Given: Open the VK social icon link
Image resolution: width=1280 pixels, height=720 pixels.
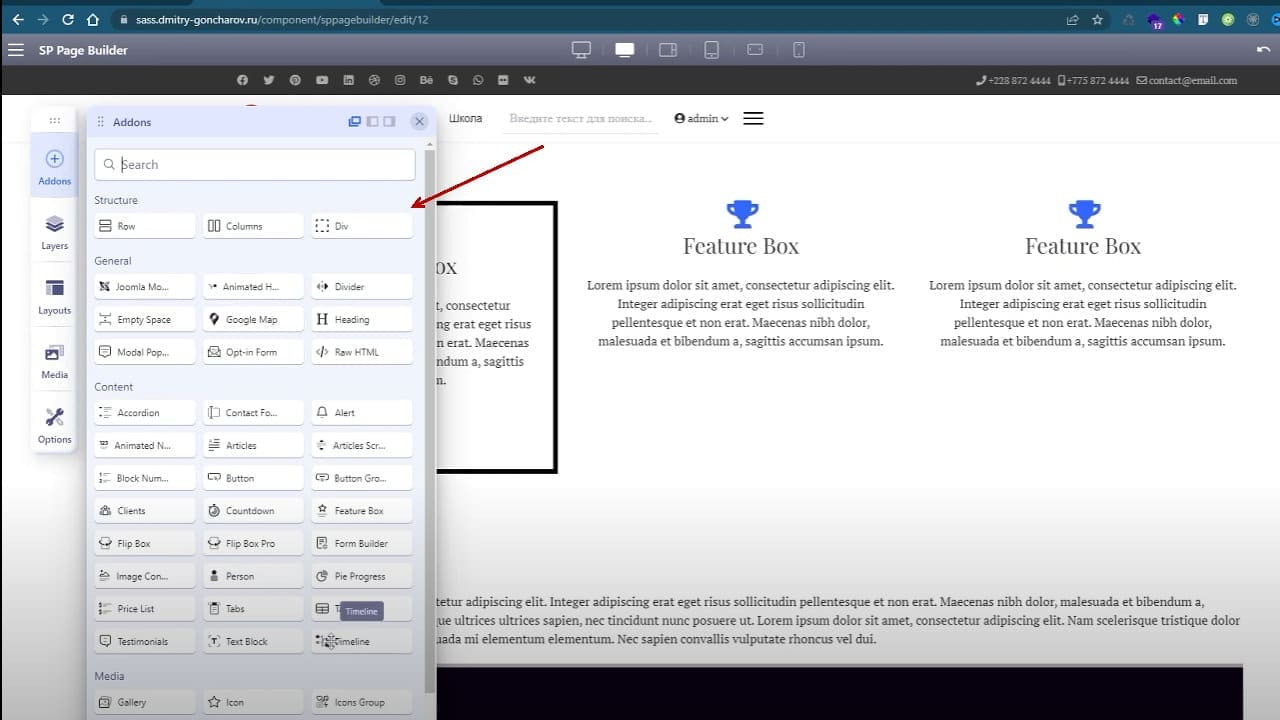Looking at the screenshot, I should click(x=529, y=80).
